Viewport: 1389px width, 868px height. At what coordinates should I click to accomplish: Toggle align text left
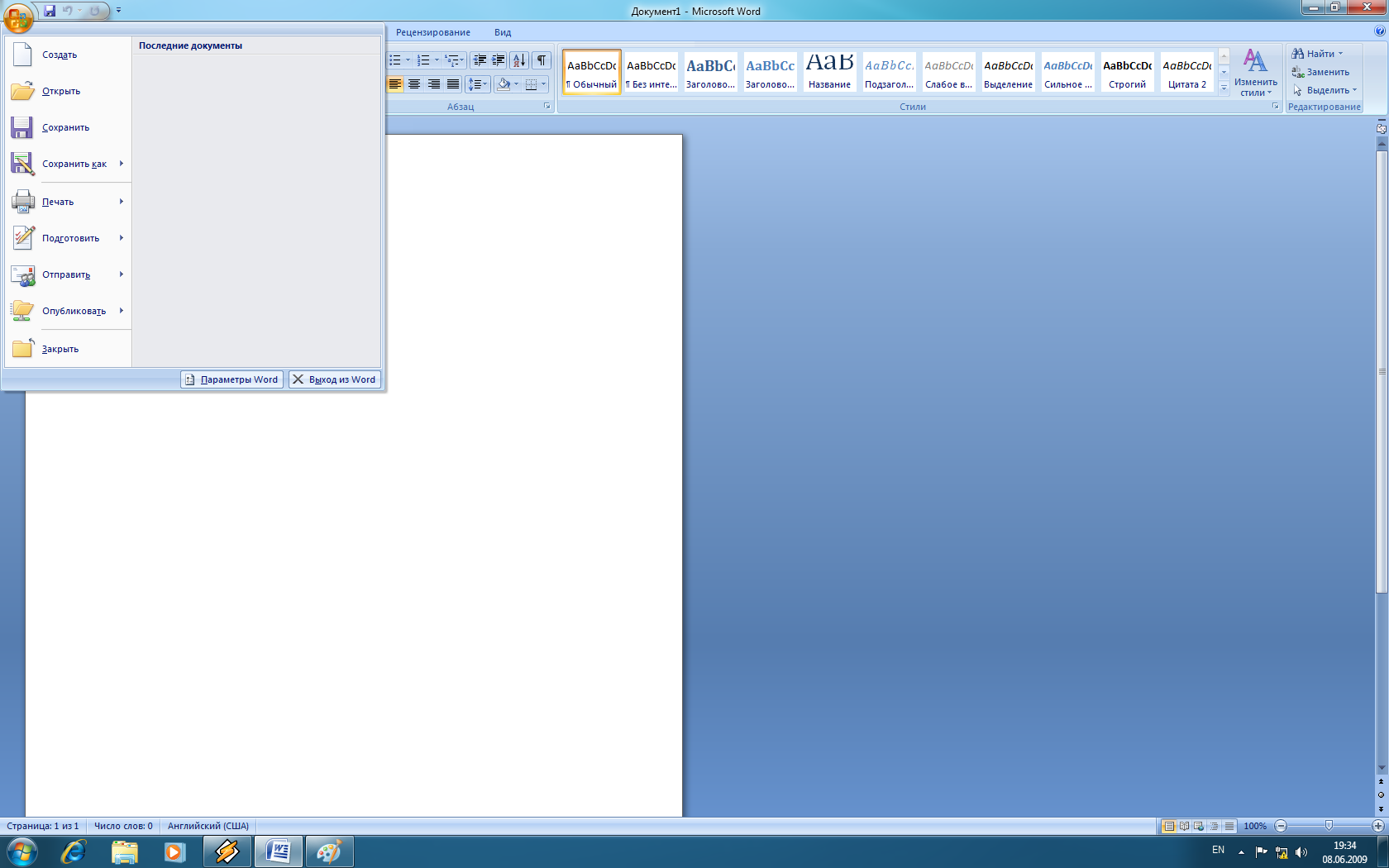395,84
